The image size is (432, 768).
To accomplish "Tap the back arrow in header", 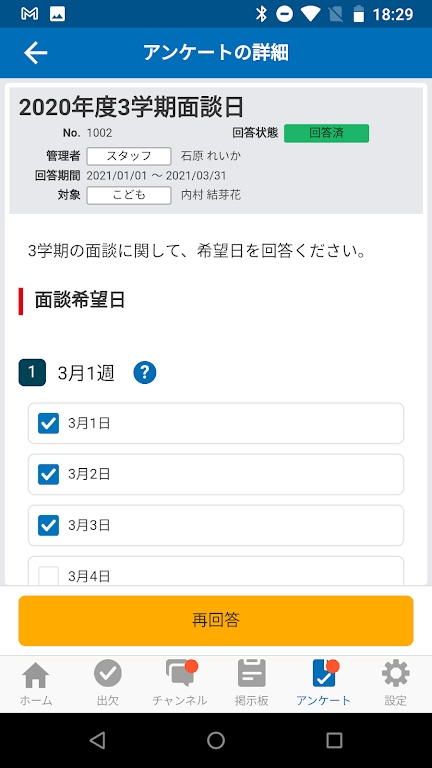I will 36,52.
